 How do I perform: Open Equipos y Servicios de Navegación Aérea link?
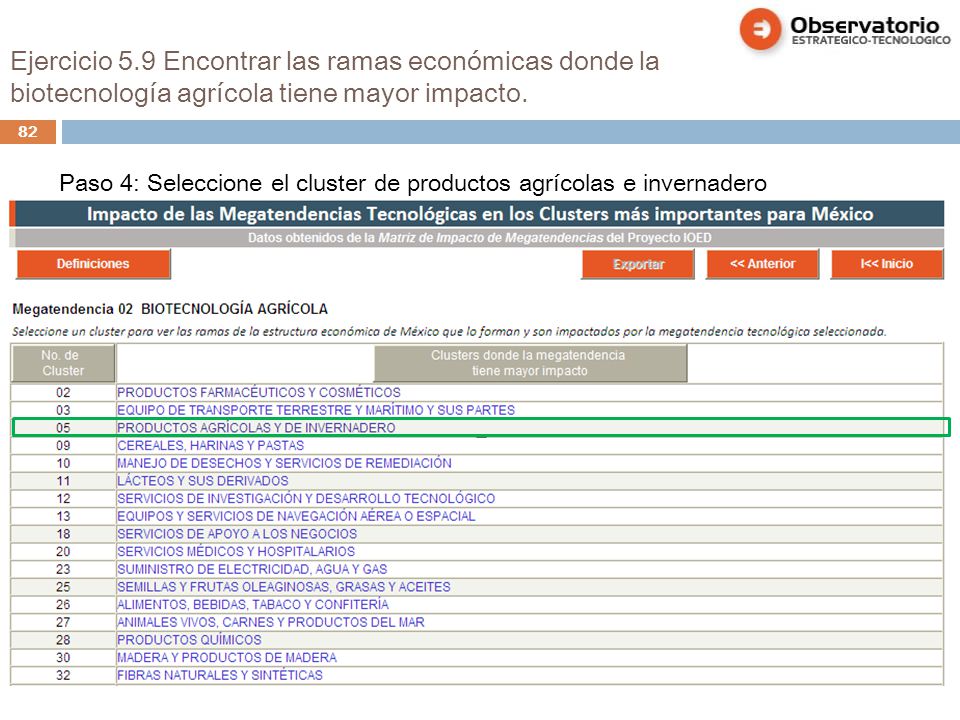[x=296, y=517]
